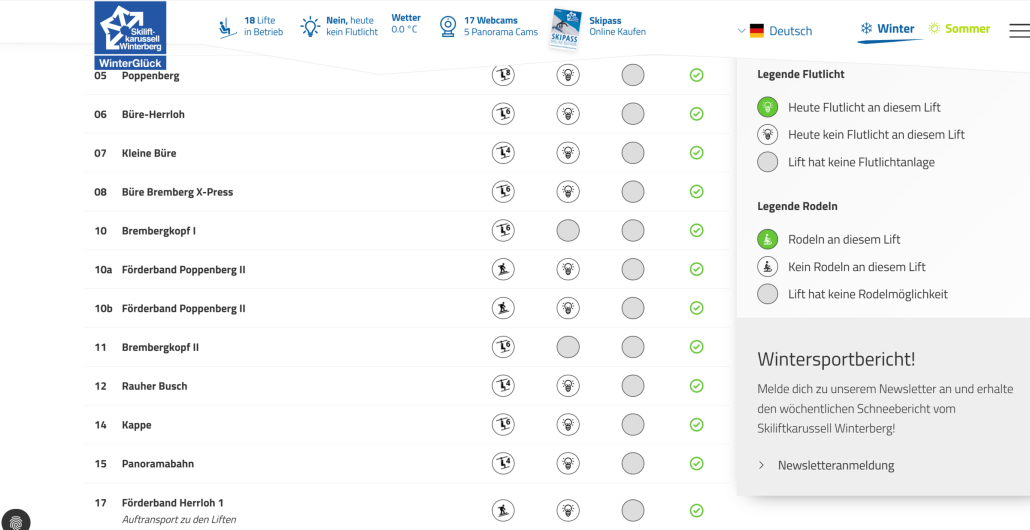The height and width of the screenshot is (530, 1030).
Task: Click the Wetter temperature header item
Action: [405, 24]
